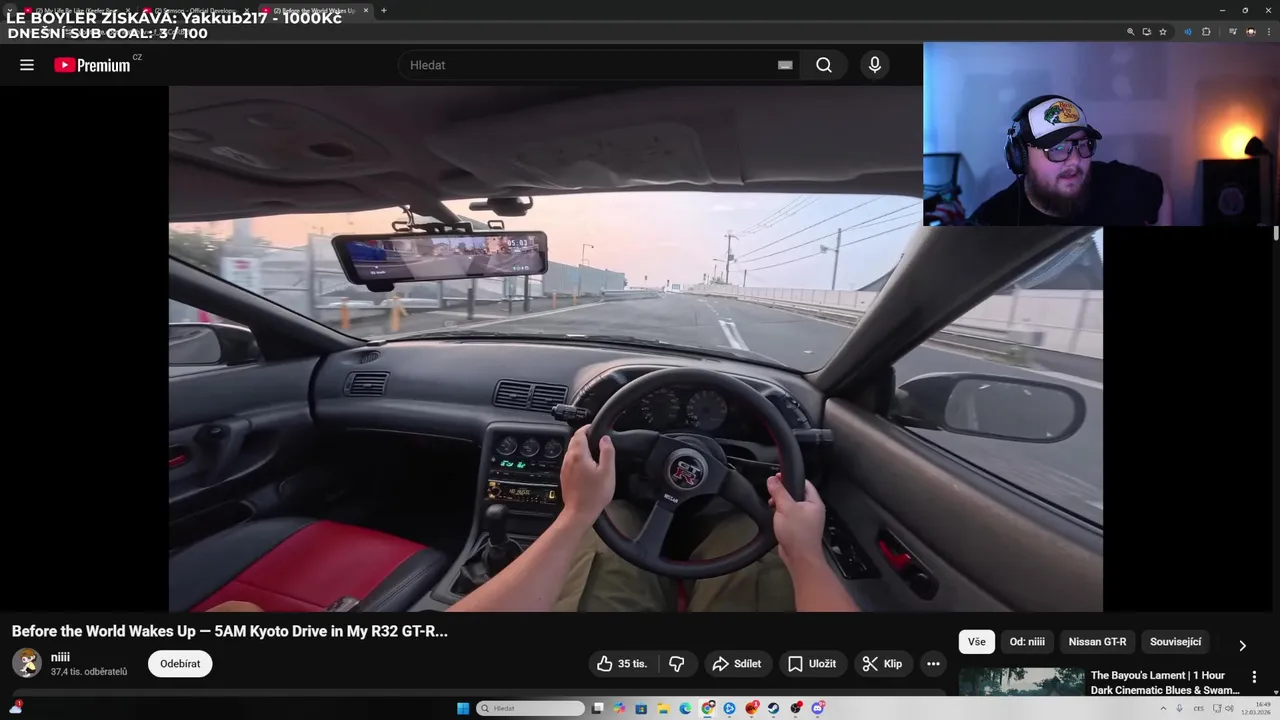
Task: Open the Windows Start menu
Action: 463,708
